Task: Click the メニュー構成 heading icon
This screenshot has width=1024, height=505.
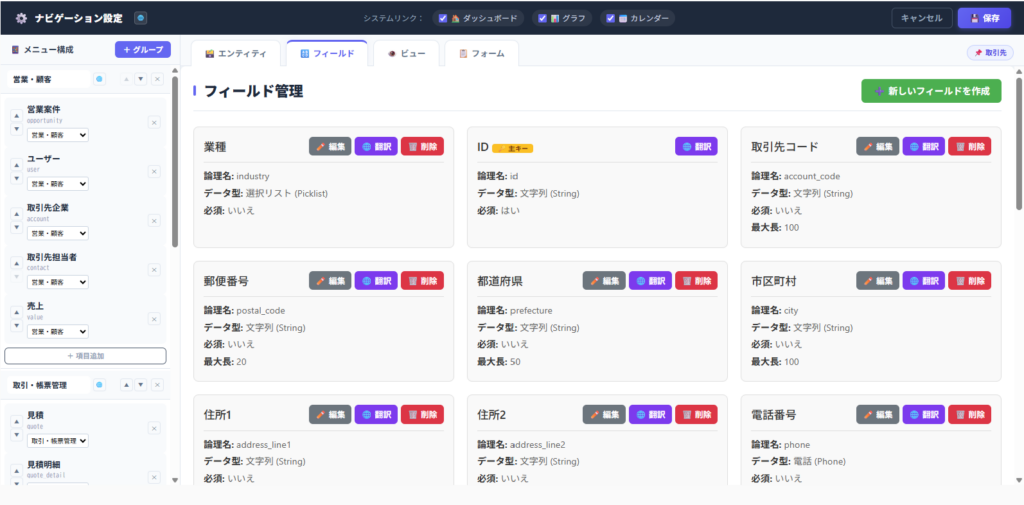Action: click(15, 50)
